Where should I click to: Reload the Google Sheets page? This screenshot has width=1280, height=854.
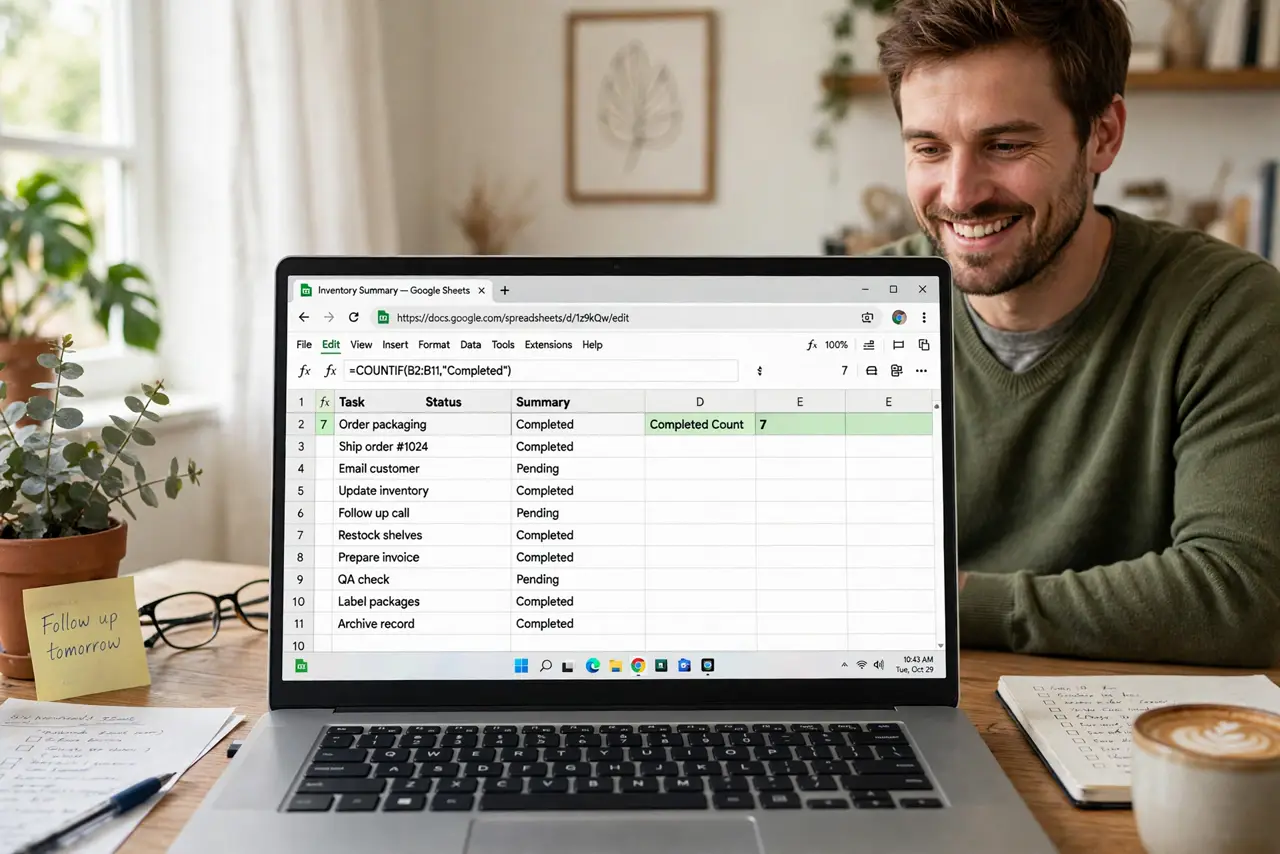(353, 317)
